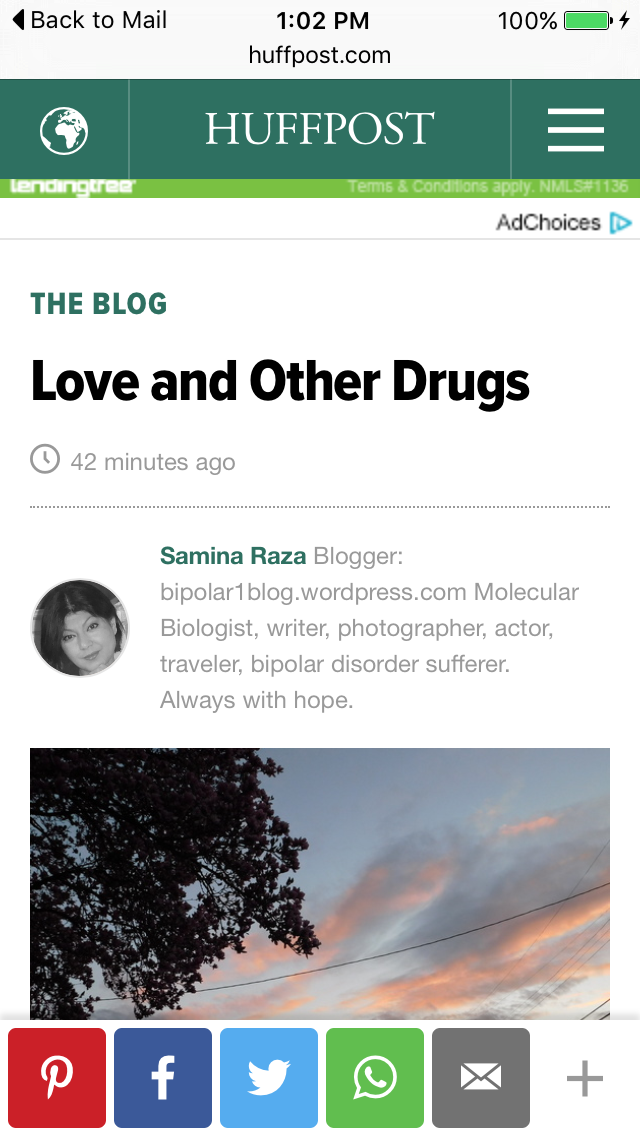Tap the LendingTree ad banner
640x1136 pixels.
click(x=320, y=187)
